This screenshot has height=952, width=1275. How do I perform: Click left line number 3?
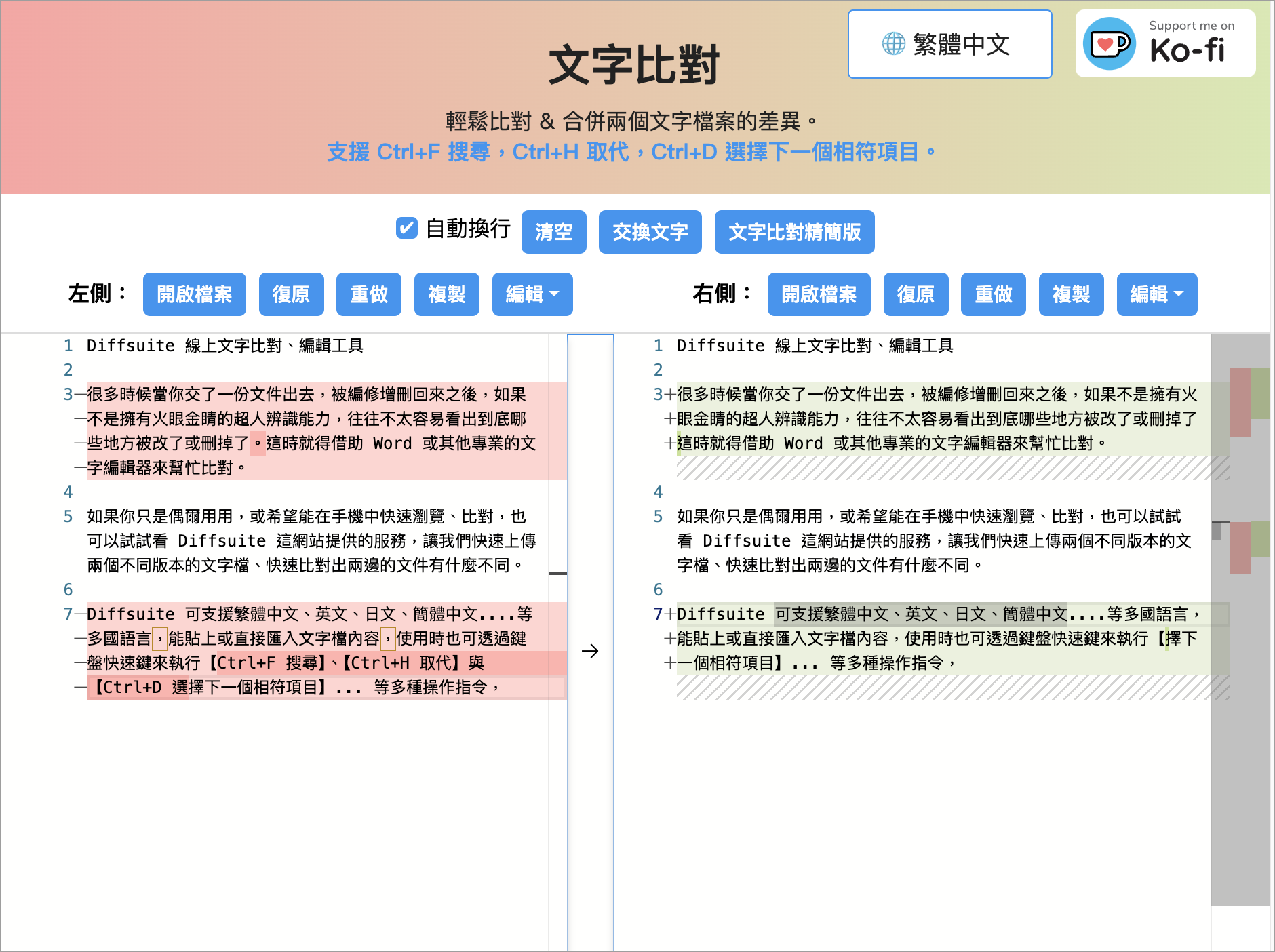[x=68, y=395]
